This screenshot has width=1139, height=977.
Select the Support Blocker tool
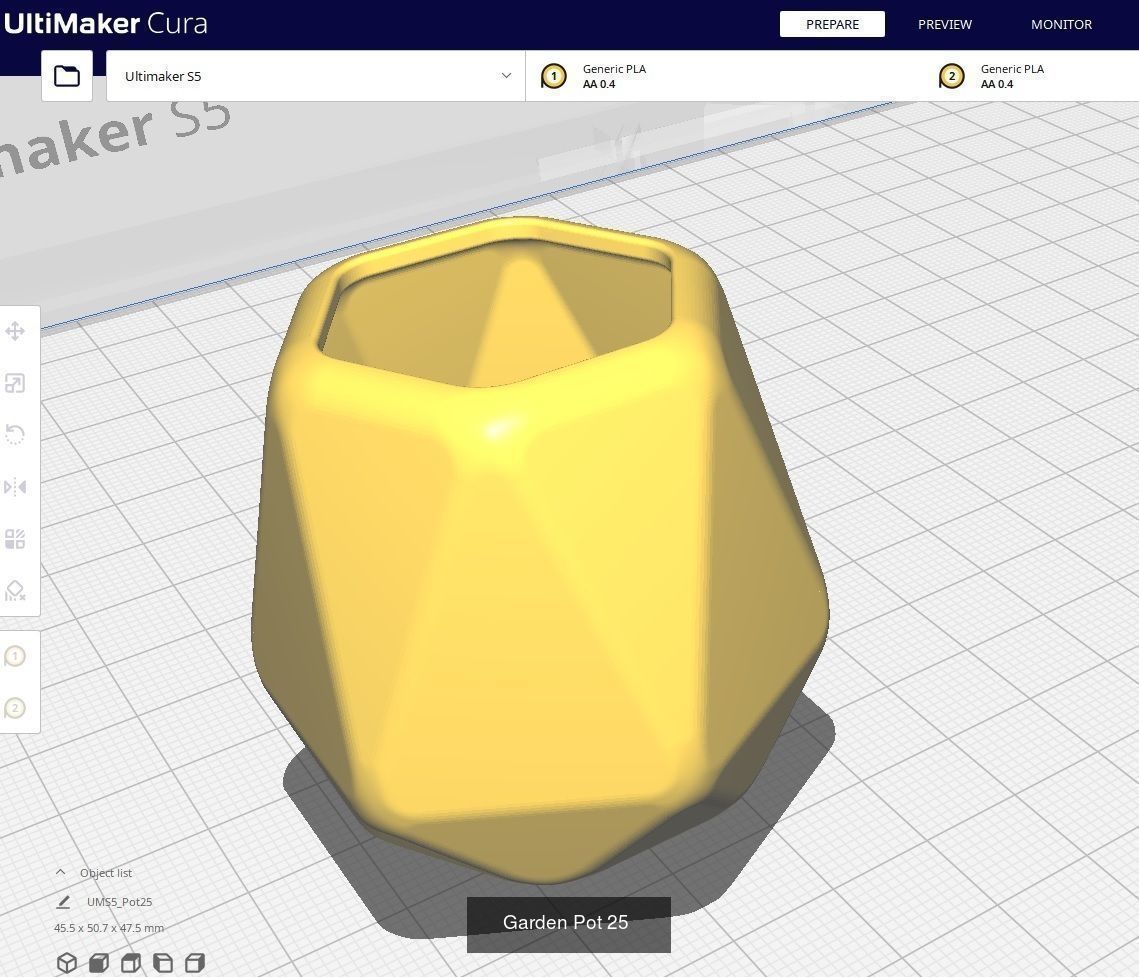click(15, 591)
